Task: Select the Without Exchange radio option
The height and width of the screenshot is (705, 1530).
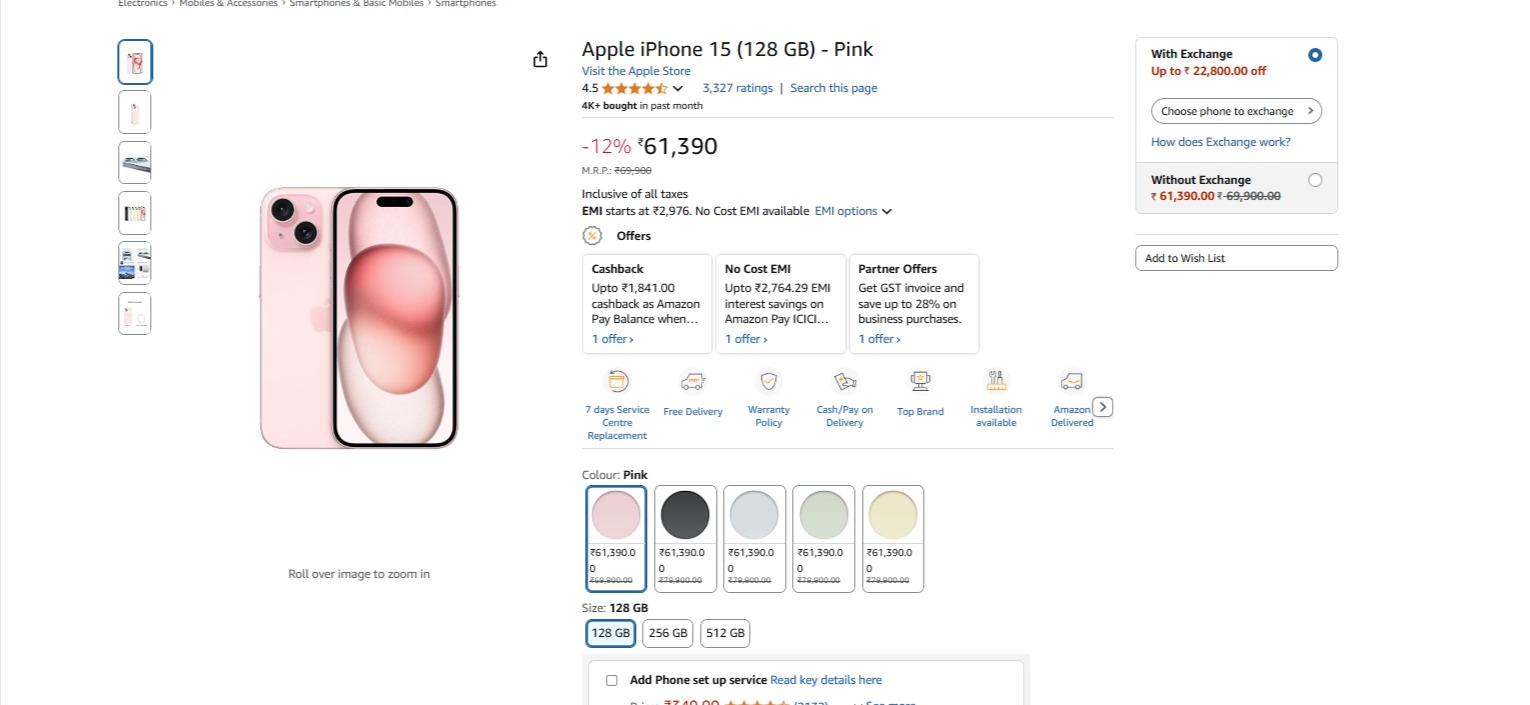Action: [x=1315, y=180]
